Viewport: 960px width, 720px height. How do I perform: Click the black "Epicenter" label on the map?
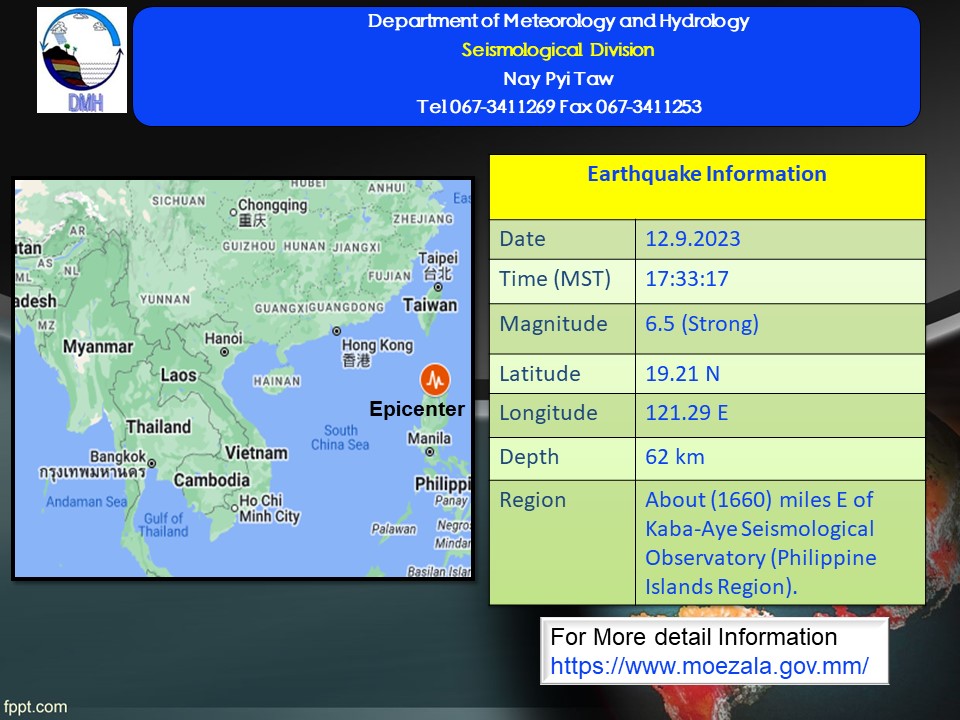(x=417, y=409)
